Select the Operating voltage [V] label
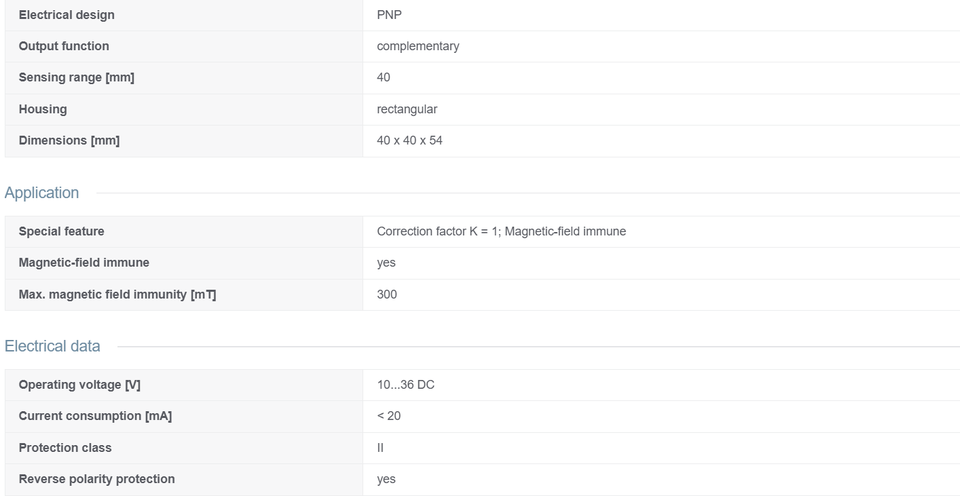This screenshot has width=960, height=496. (79, 385)
